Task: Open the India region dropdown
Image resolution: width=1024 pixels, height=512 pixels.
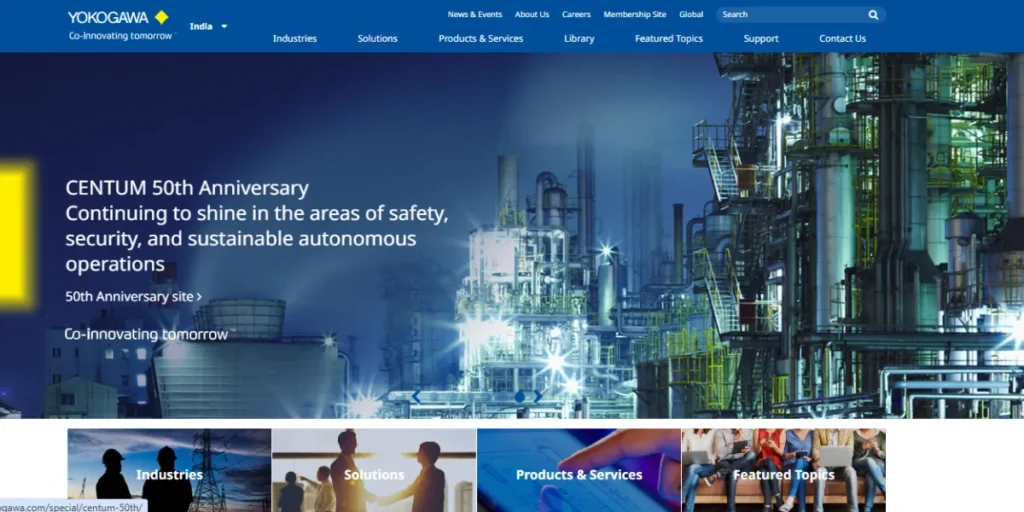Action: point(208,27)
